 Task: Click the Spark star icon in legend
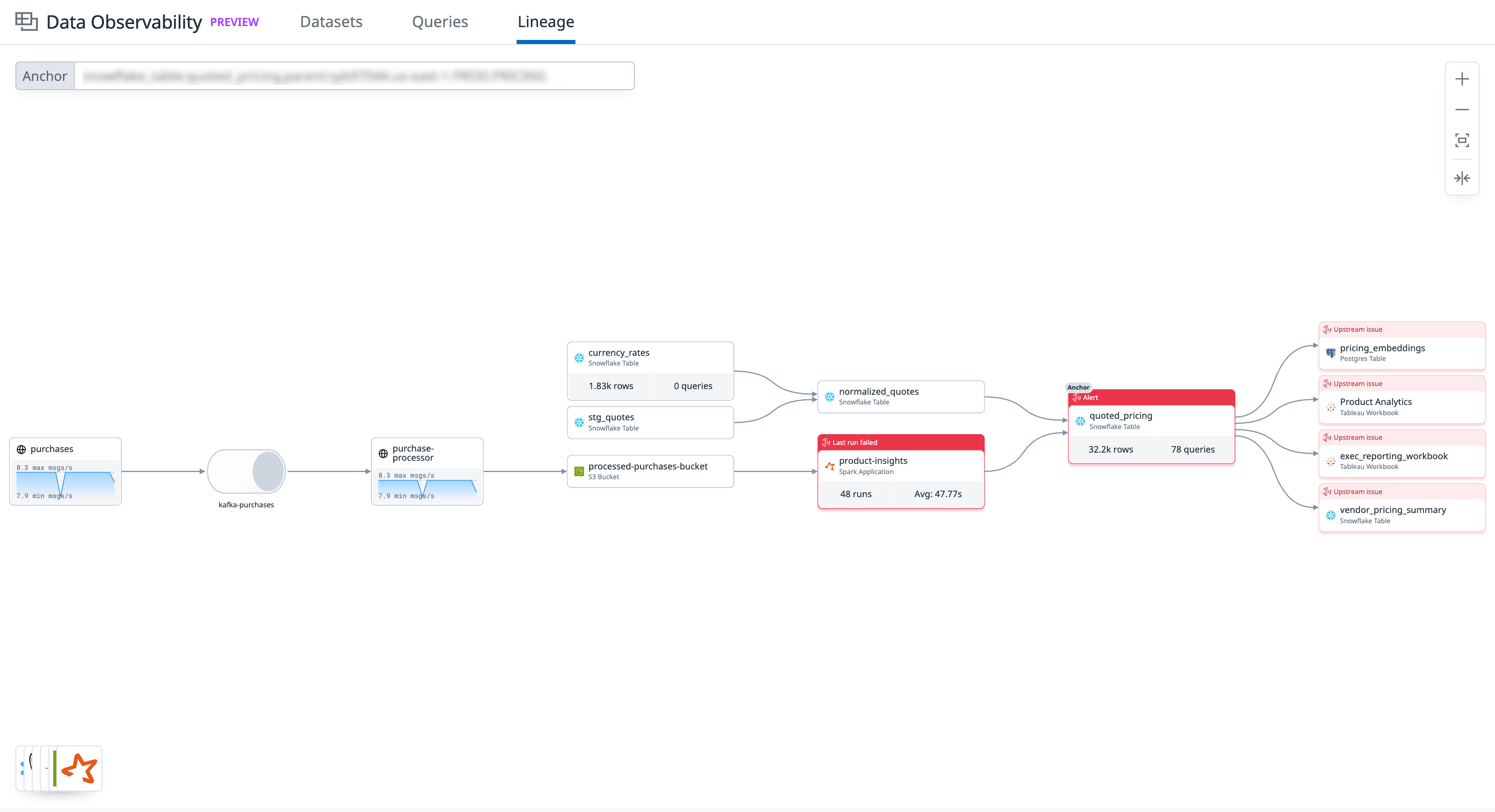click(x=79, y=768)
